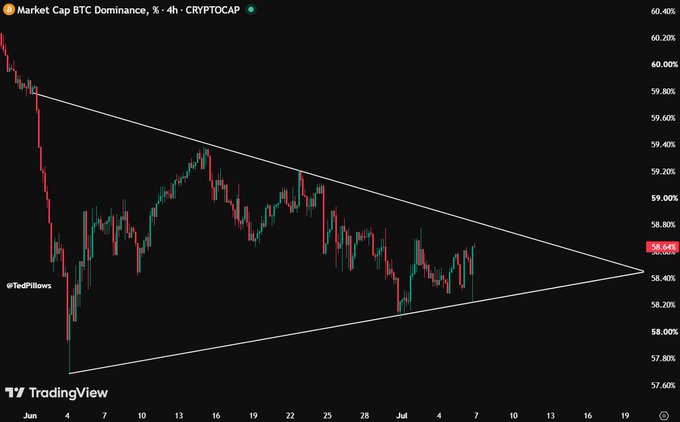Click the 59.00% price axis label
This screenshot has height=422, width=680.
(x=664, y=198)
